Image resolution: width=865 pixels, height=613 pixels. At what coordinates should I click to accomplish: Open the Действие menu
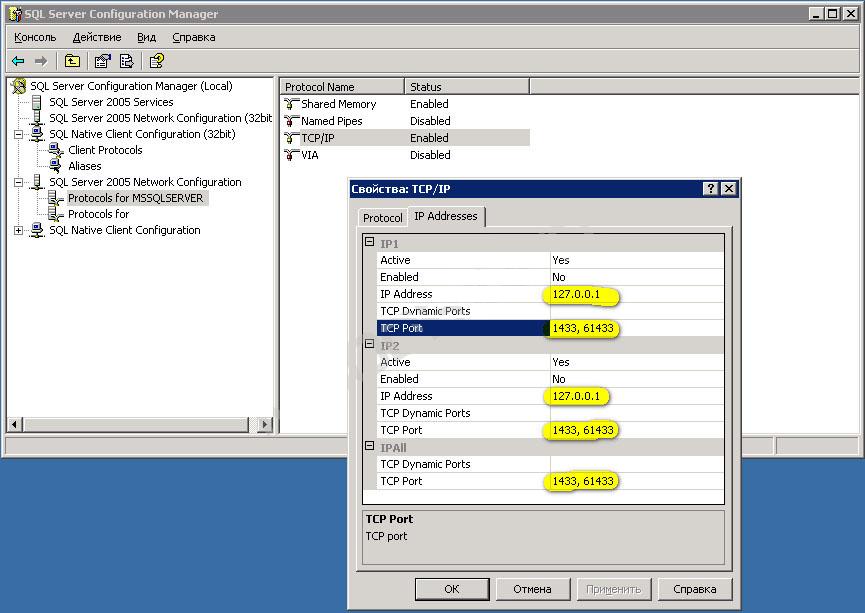pyautogui.click(x=97, y=37)
